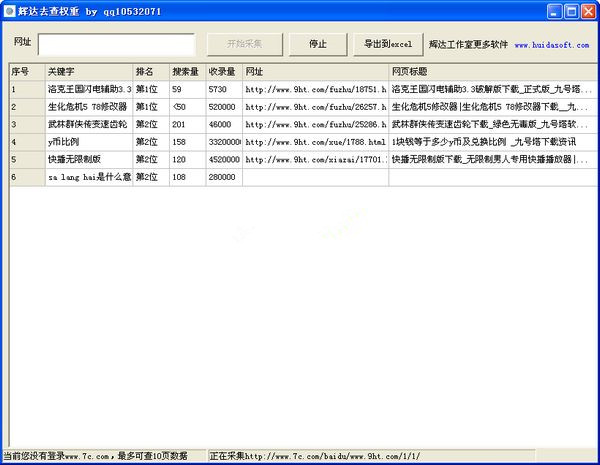Click the URL ending fuzhu/26257
This screenshot has height=465, width=600.
(316, 107)
